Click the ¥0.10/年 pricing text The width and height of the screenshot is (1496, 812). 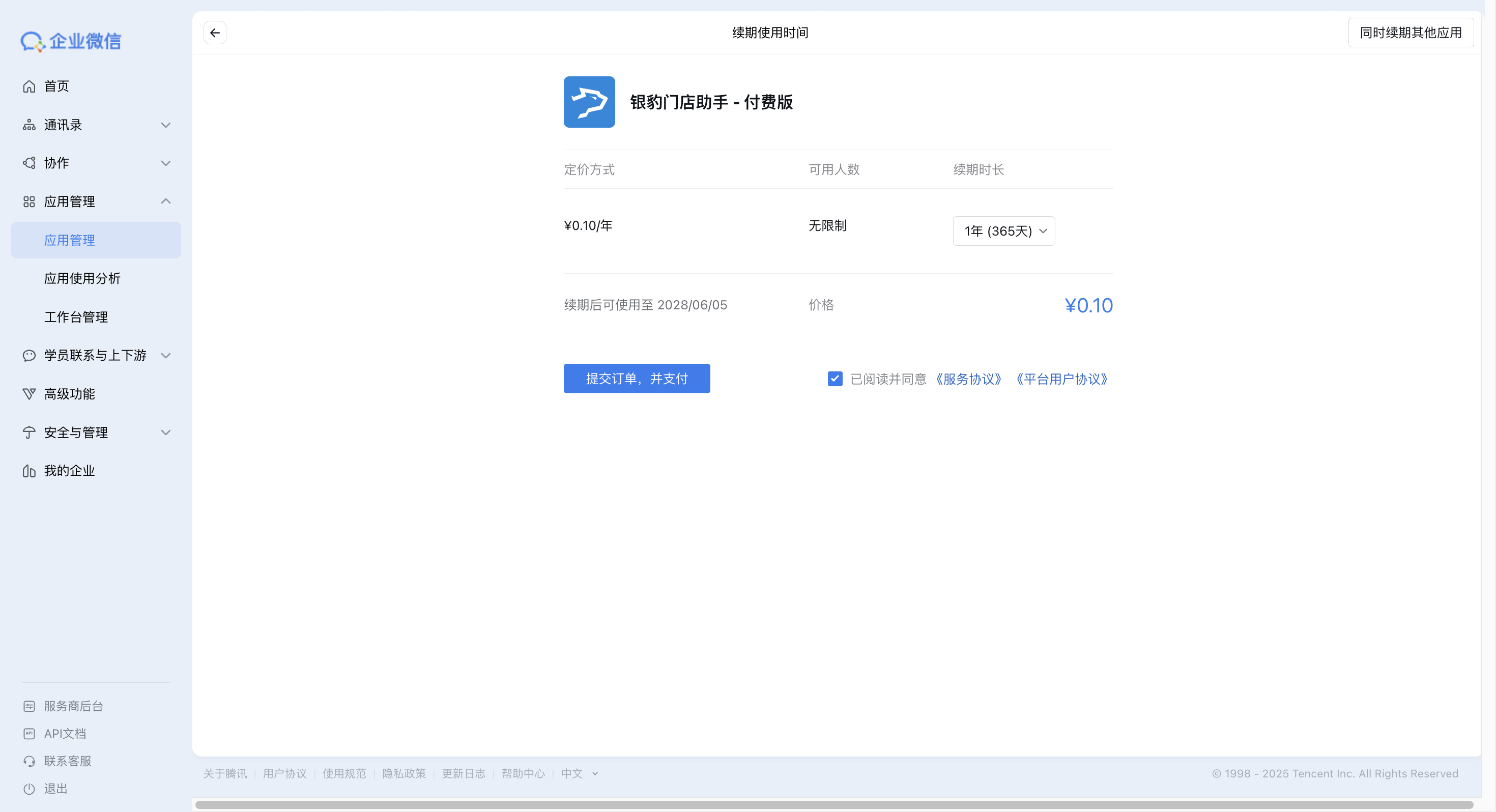(588, 225)
